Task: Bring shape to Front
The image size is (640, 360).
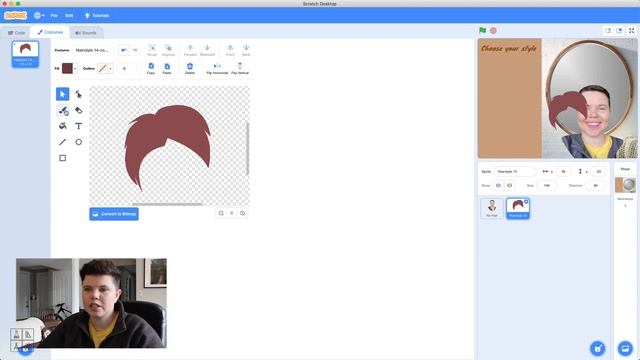Action: point(230,50)
